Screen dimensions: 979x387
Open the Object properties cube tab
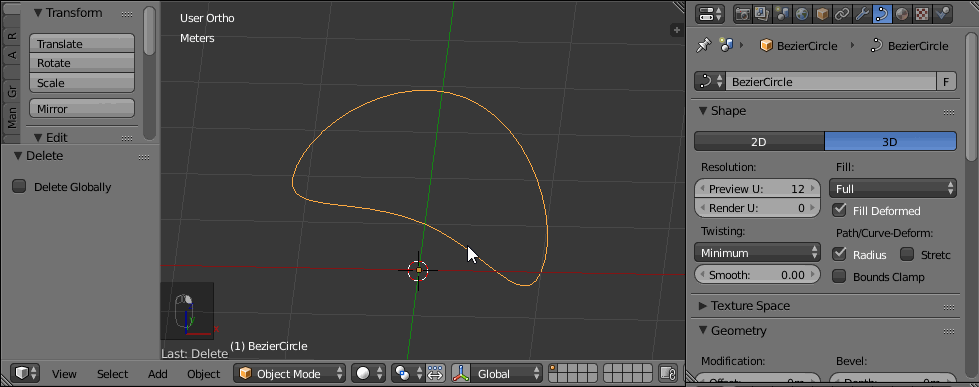tap(821, 14)
